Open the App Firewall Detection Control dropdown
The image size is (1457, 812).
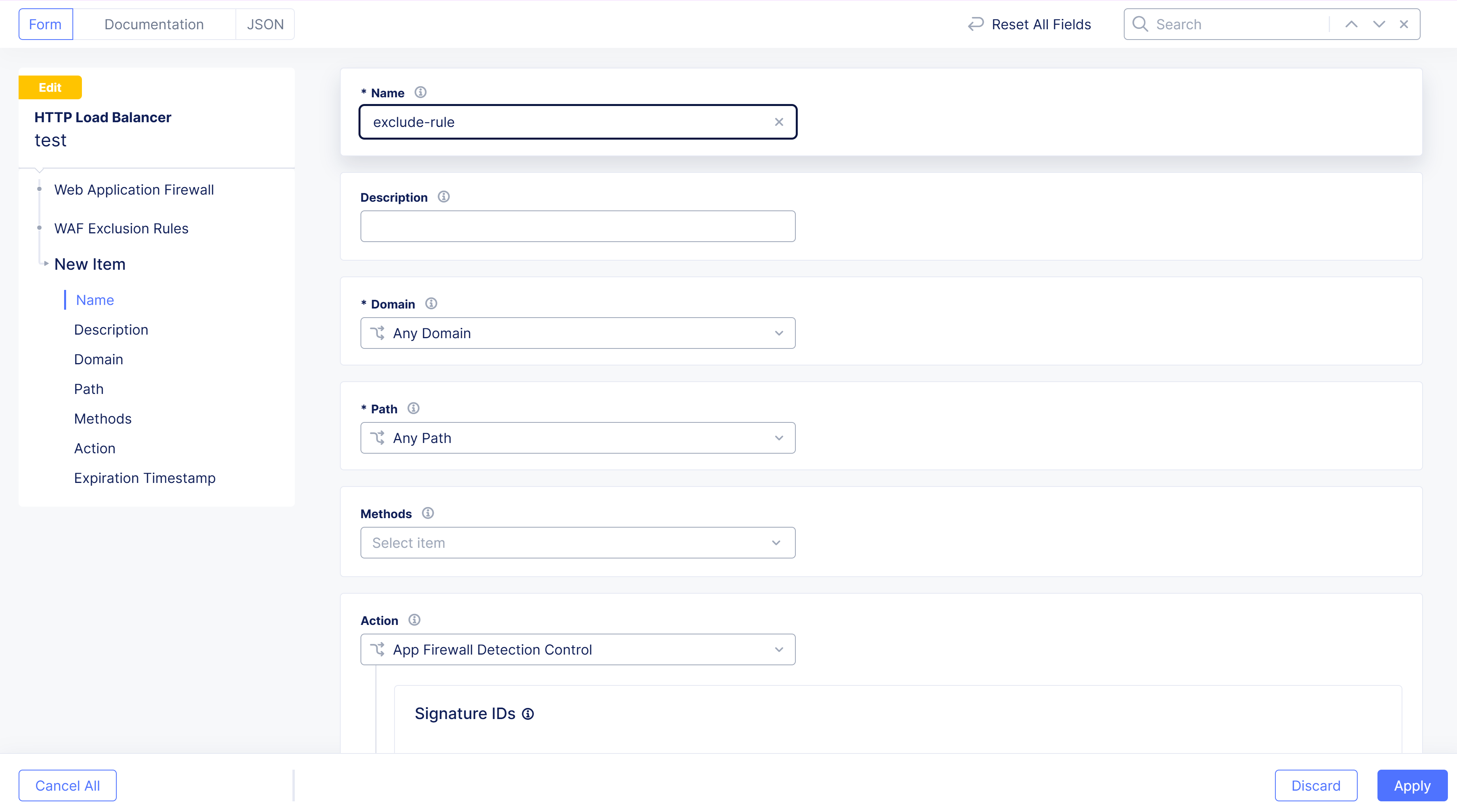pos(577,650)
